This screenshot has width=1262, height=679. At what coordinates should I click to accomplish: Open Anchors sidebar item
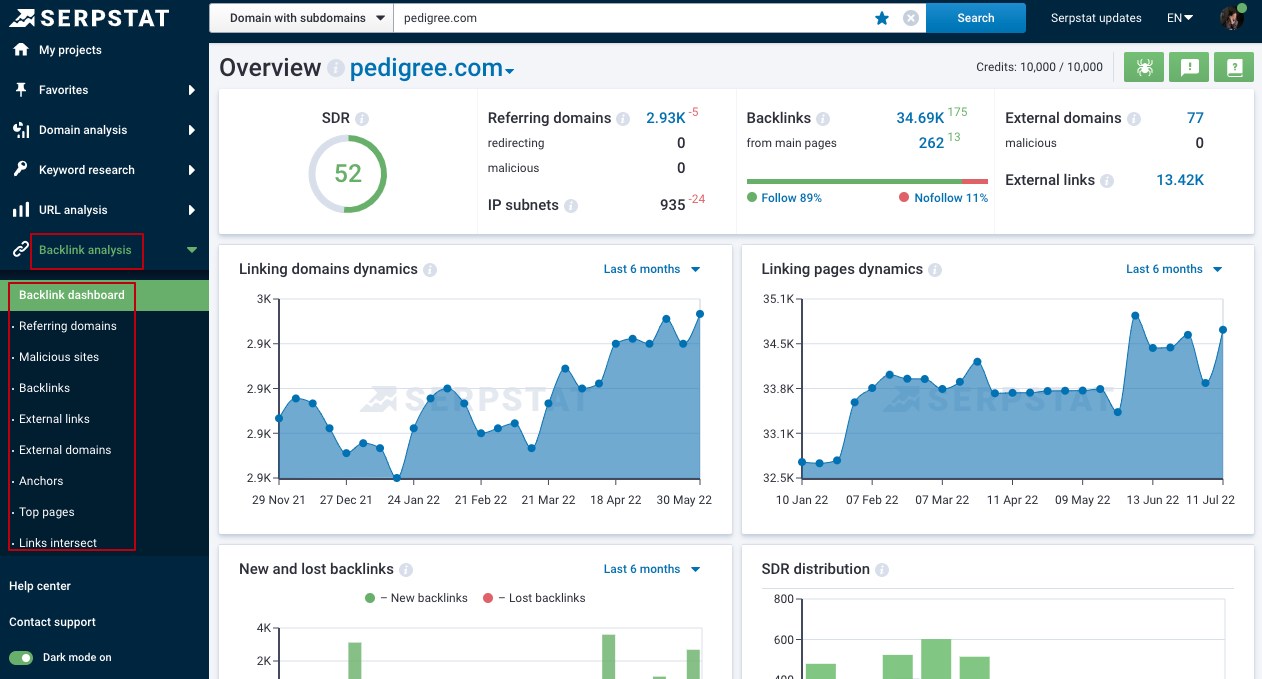(41, 481)
